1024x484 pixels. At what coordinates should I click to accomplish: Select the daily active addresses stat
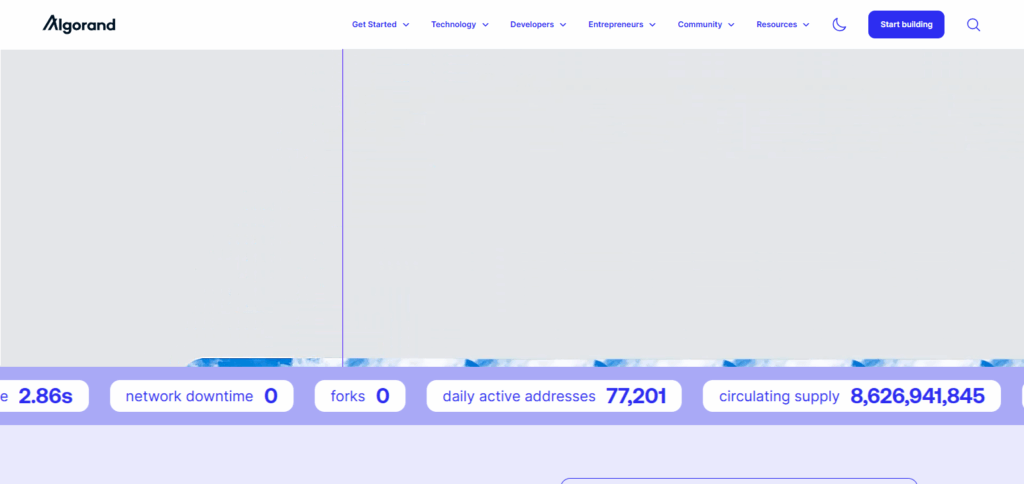tap(553, 396)
